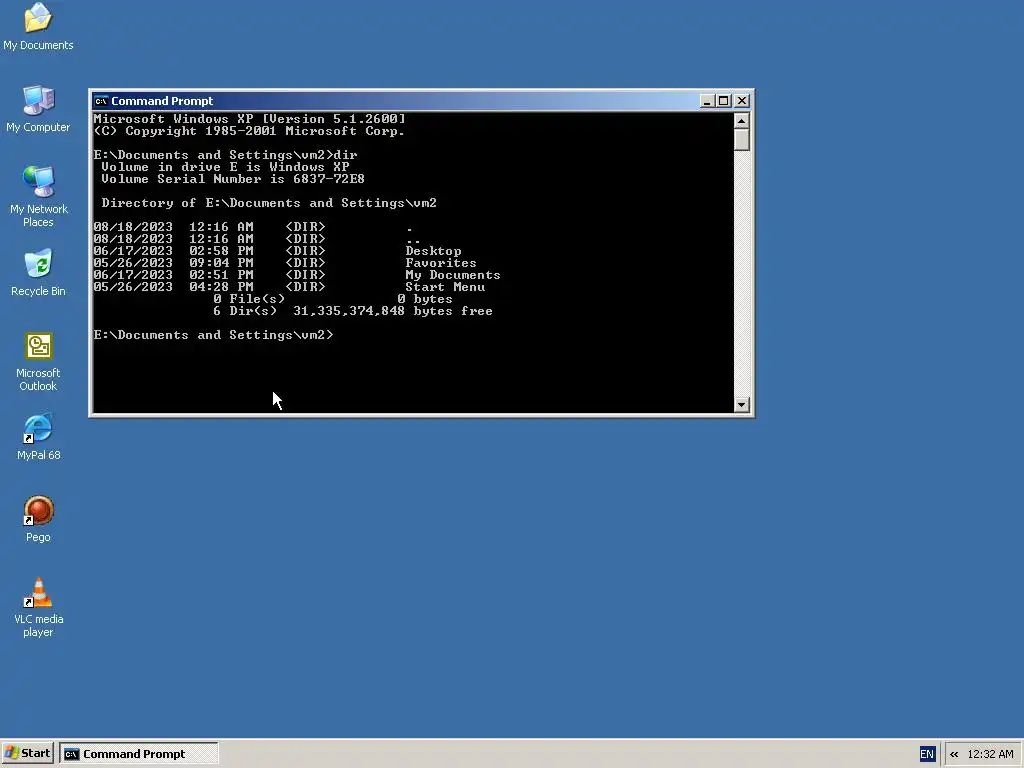The image size is (1024, 768).
Task: Click 'Volume Serial Number is 6837-72E8' line
Action: coord(232,179)
